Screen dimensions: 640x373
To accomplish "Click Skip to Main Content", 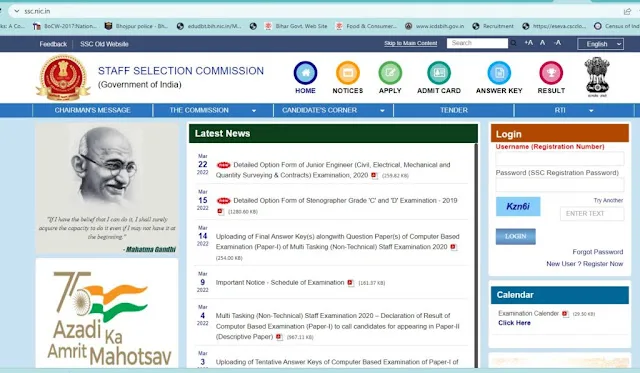I will tap(410, 43).
